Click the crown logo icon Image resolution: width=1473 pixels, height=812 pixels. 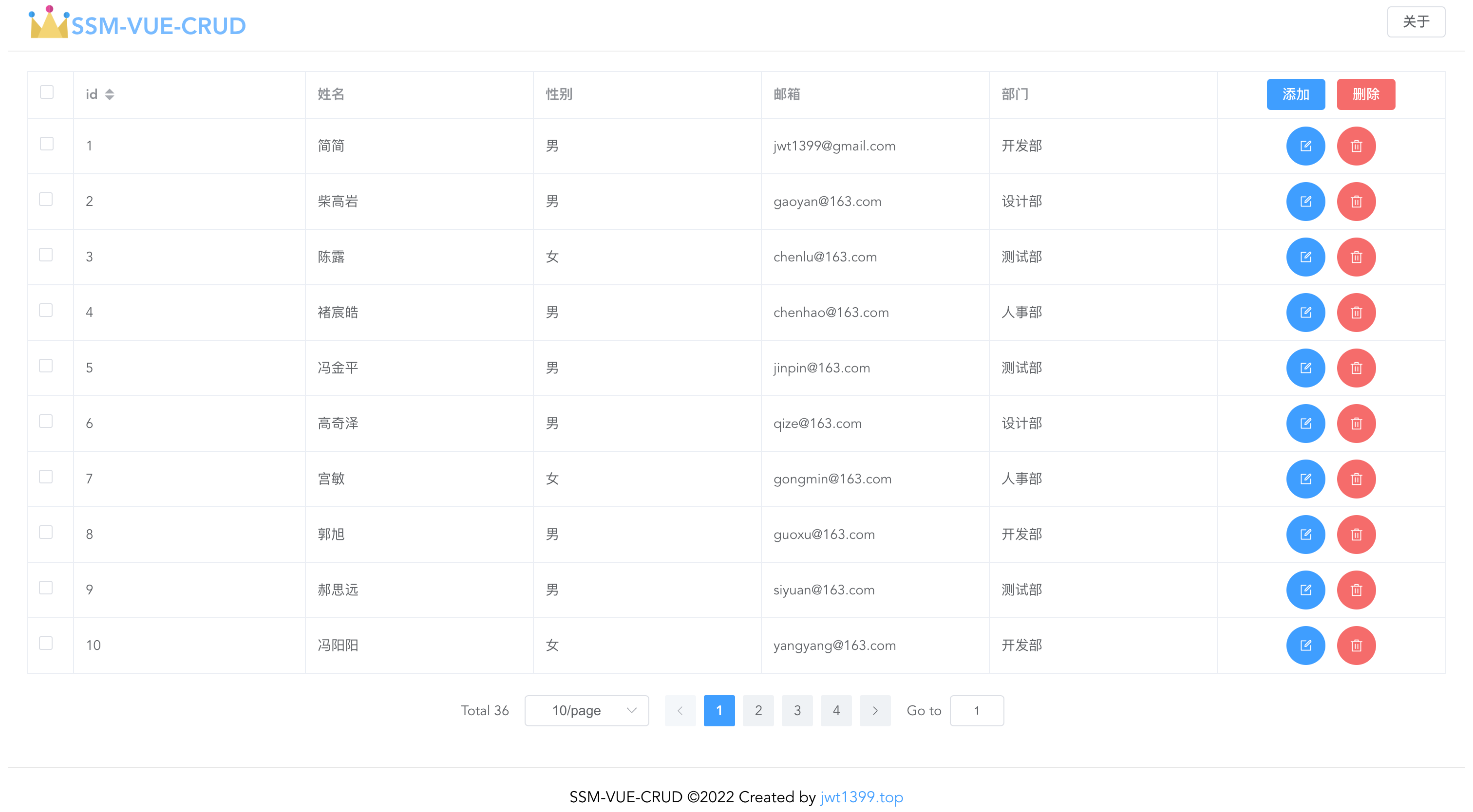click(x=49, y=23)
